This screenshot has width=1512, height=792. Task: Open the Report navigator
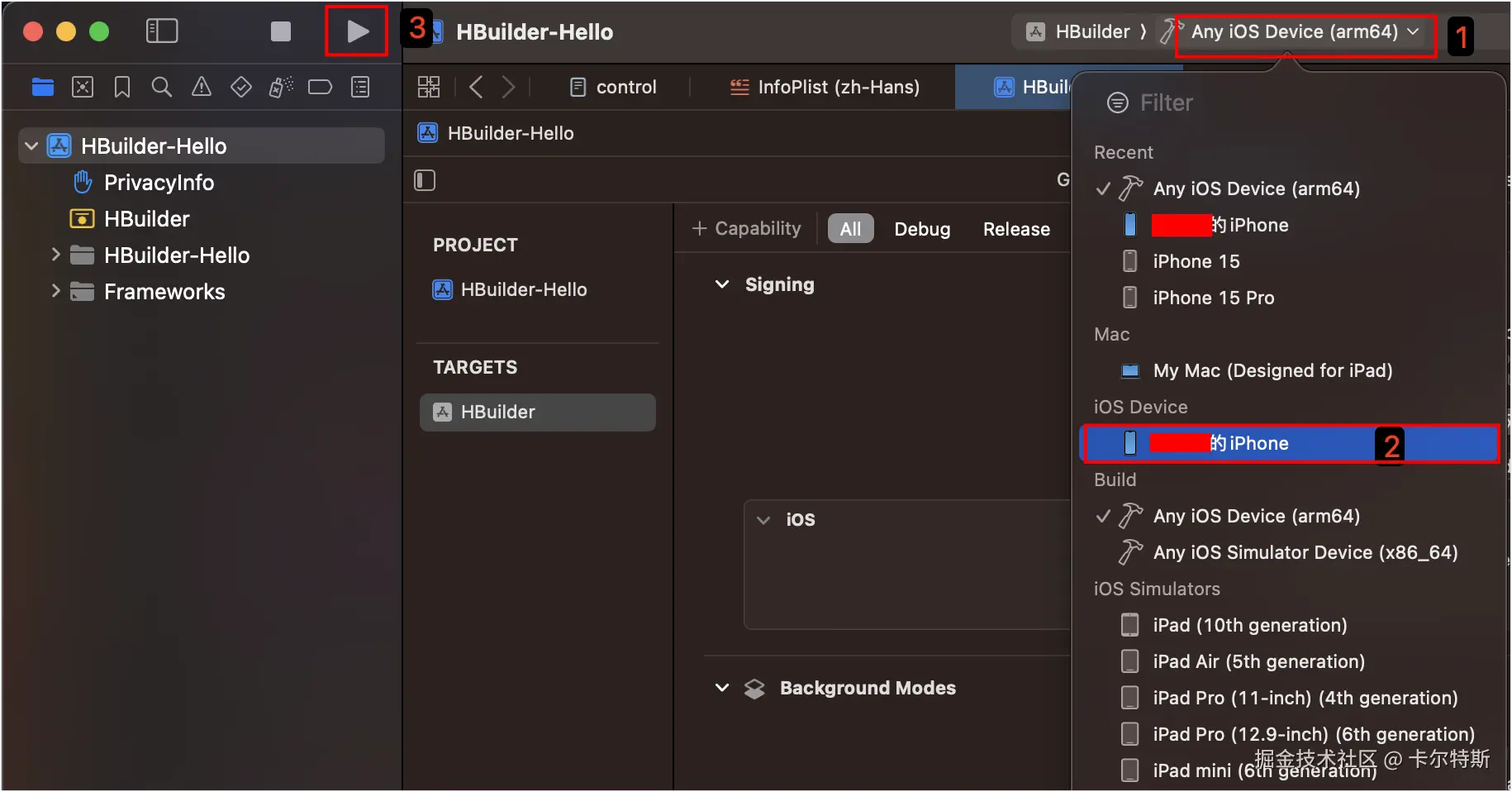[360, 87]
